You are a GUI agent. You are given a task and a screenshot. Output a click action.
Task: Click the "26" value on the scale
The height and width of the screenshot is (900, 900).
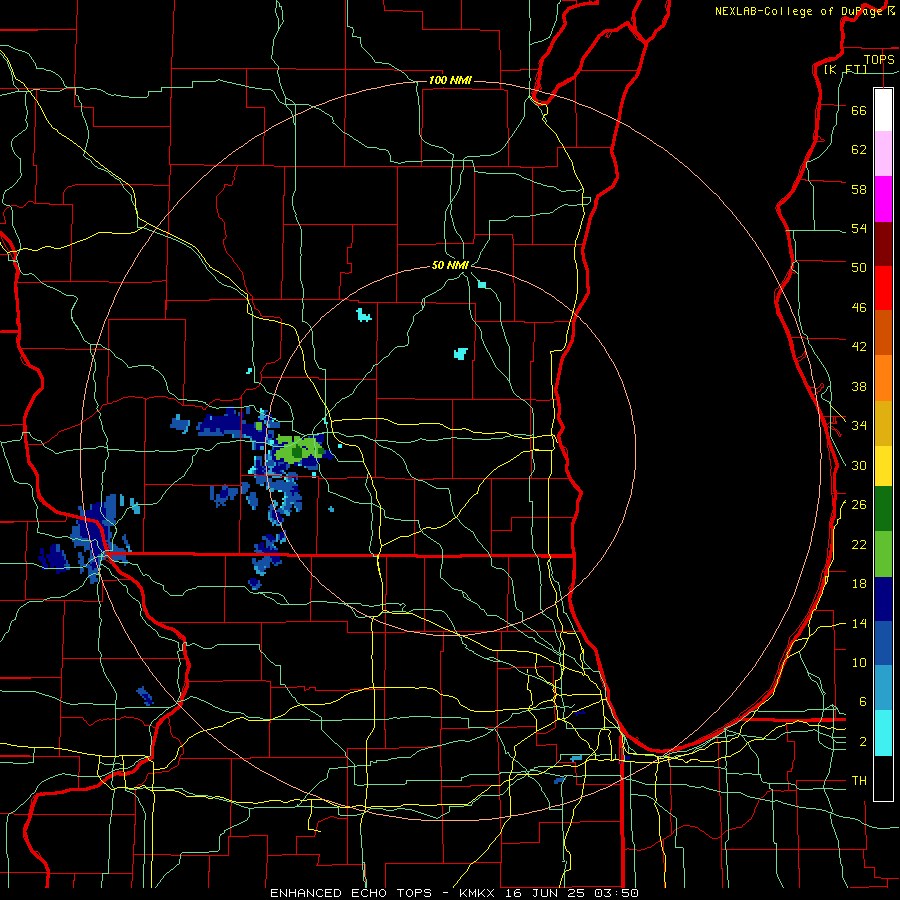click(x=859, y=505)
